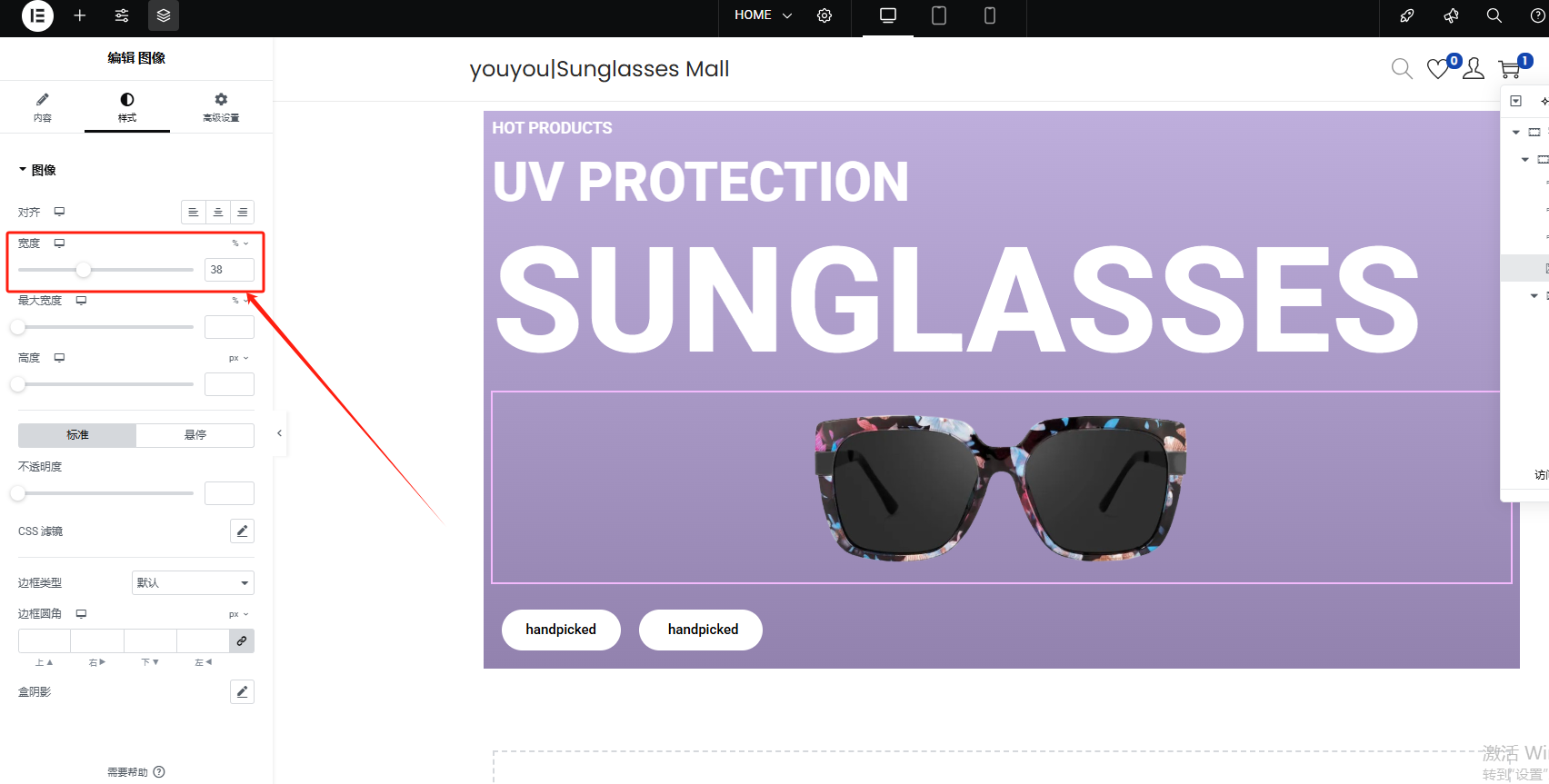Image resolution: width=1549 pixels, height=784 pixels.
Task: Edit CSS filters pencil button
Action: coord(242,531)
